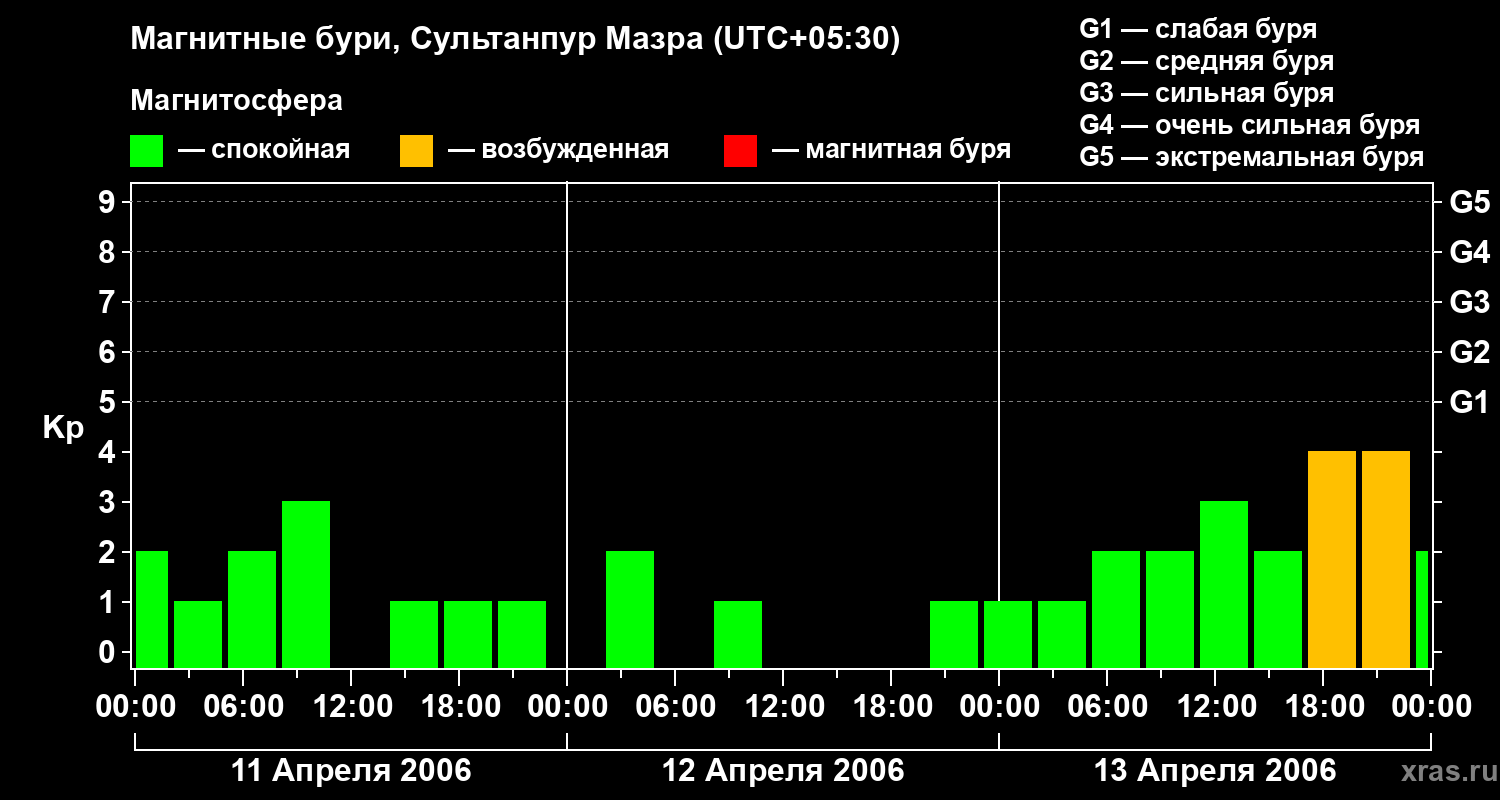This screenshot has width=1500, height=800.
Task: Click the 'G1 — слабая буря' legend line
Action: click(1198, 29)
